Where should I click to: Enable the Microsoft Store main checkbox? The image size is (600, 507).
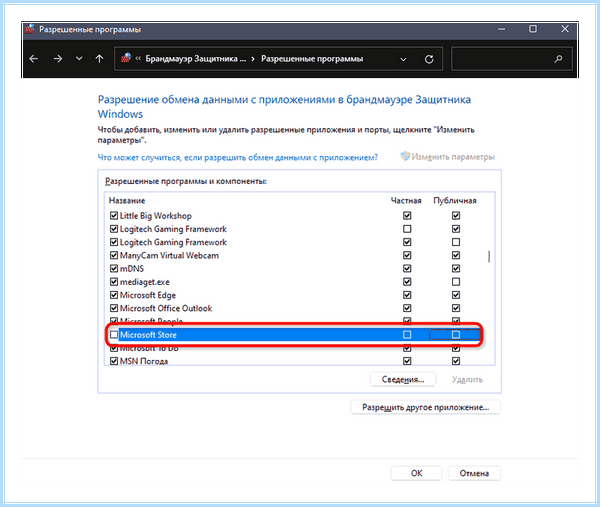point(114,335)
